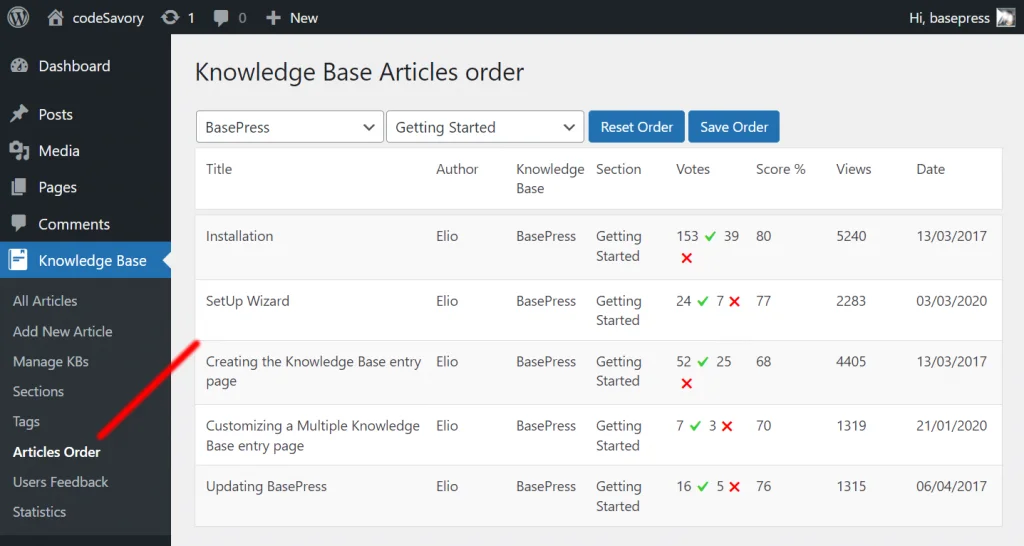Click the Views column header
The width and height of the screenshot is (1024, 546).
[x=854, y=169]
